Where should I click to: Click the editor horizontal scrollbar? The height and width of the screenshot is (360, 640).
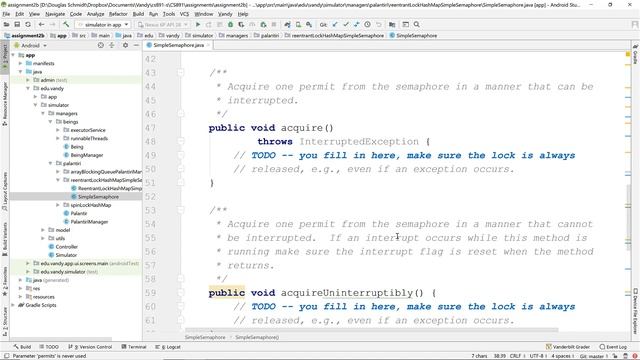click(371, 330)
